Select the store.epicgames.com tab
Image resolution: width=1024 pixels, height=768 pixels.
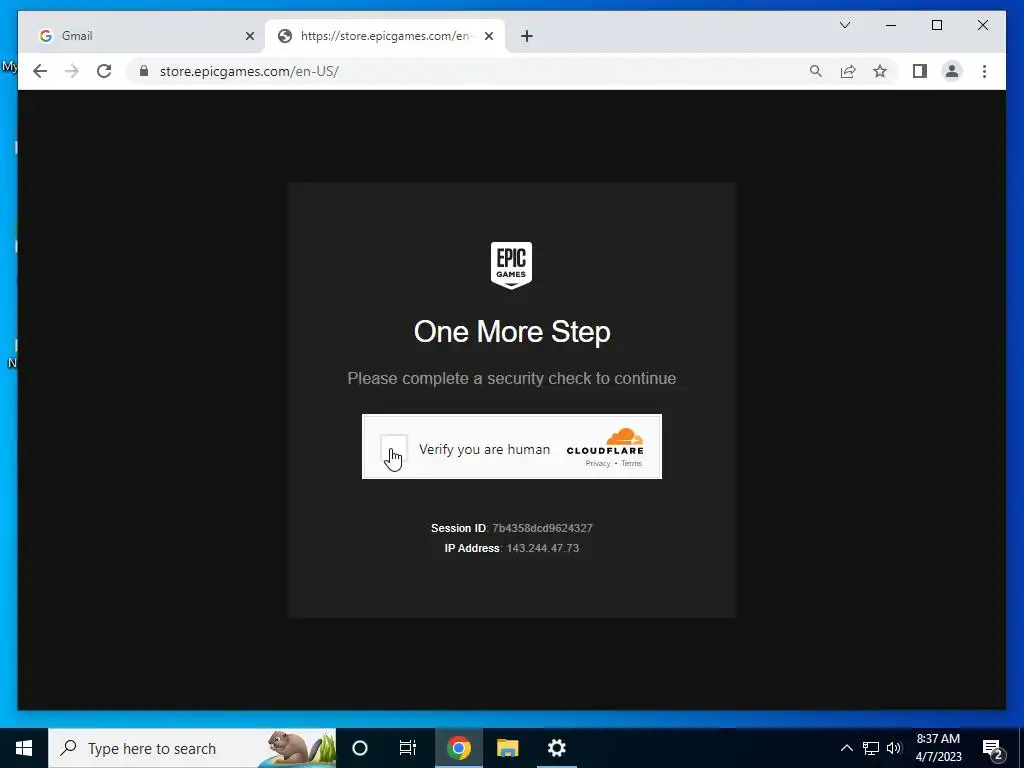point(385,36)
